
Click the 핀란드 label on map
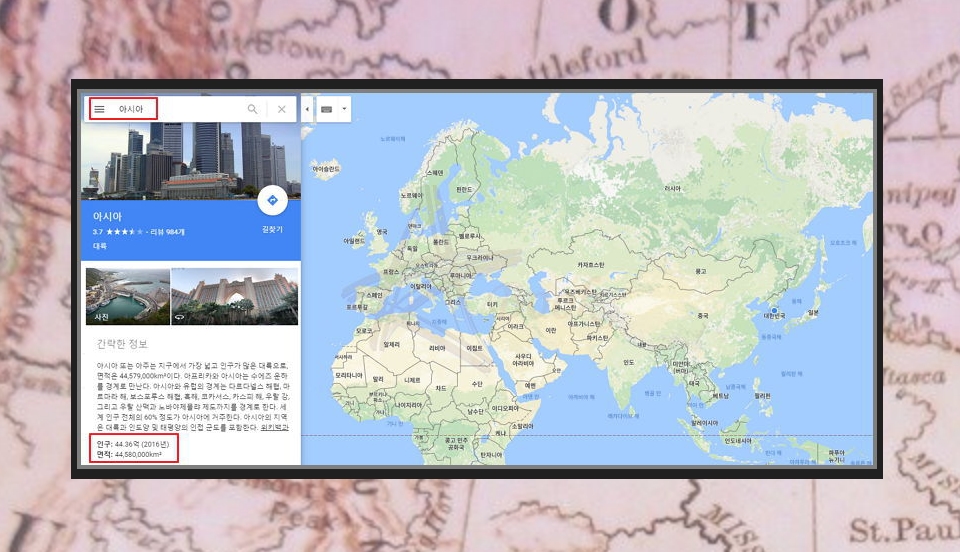[x=464, y=190]
